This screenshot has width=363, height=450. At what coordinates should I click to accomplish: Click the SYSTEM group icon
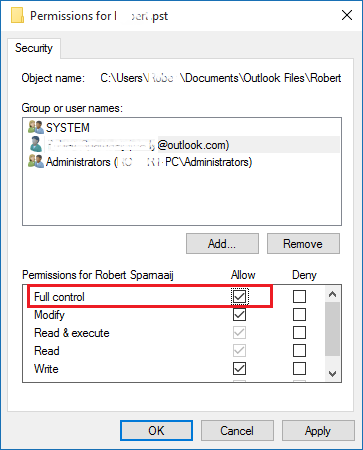36,127
